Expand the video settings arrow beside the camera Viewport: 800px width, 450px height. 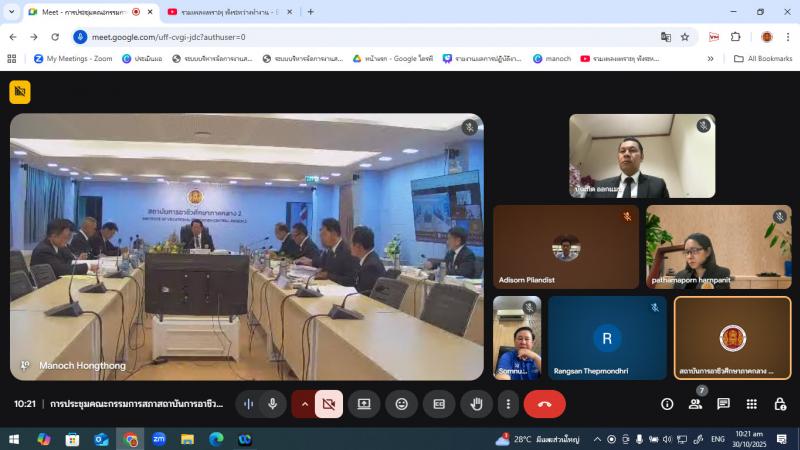304,404
